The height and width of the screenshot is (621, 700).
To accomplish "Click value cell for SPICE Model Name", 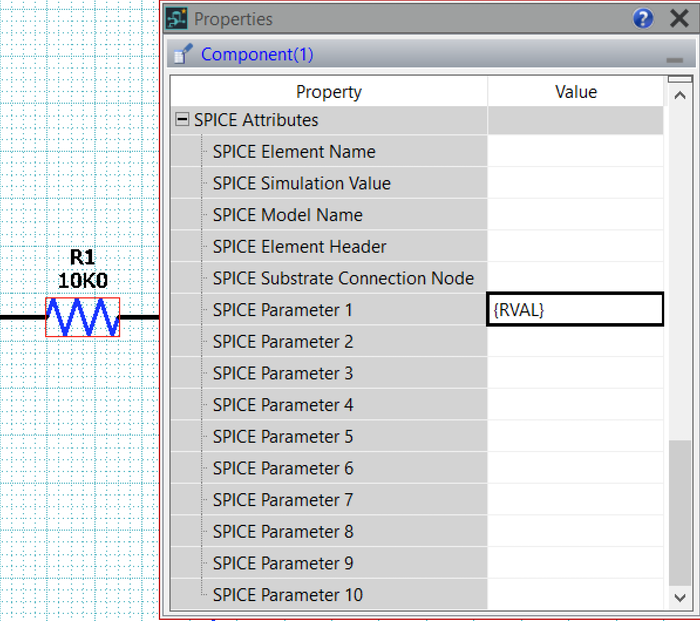I will click(x=575, y=215).
